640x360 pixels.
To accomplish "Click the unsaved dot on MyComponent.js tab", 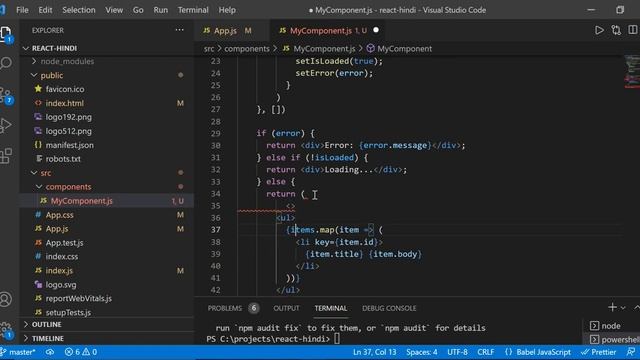I will pyautogui.click(x=376, y=30).
